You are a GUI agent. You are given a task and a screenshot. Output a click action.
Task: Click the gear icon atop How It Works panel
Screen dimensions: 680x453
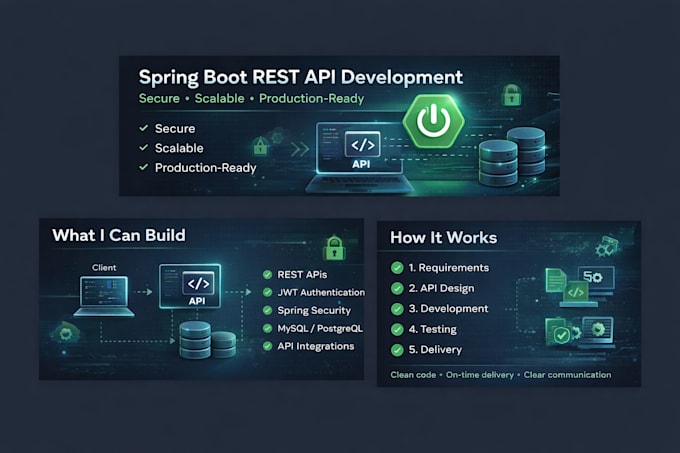coord(607,247)
